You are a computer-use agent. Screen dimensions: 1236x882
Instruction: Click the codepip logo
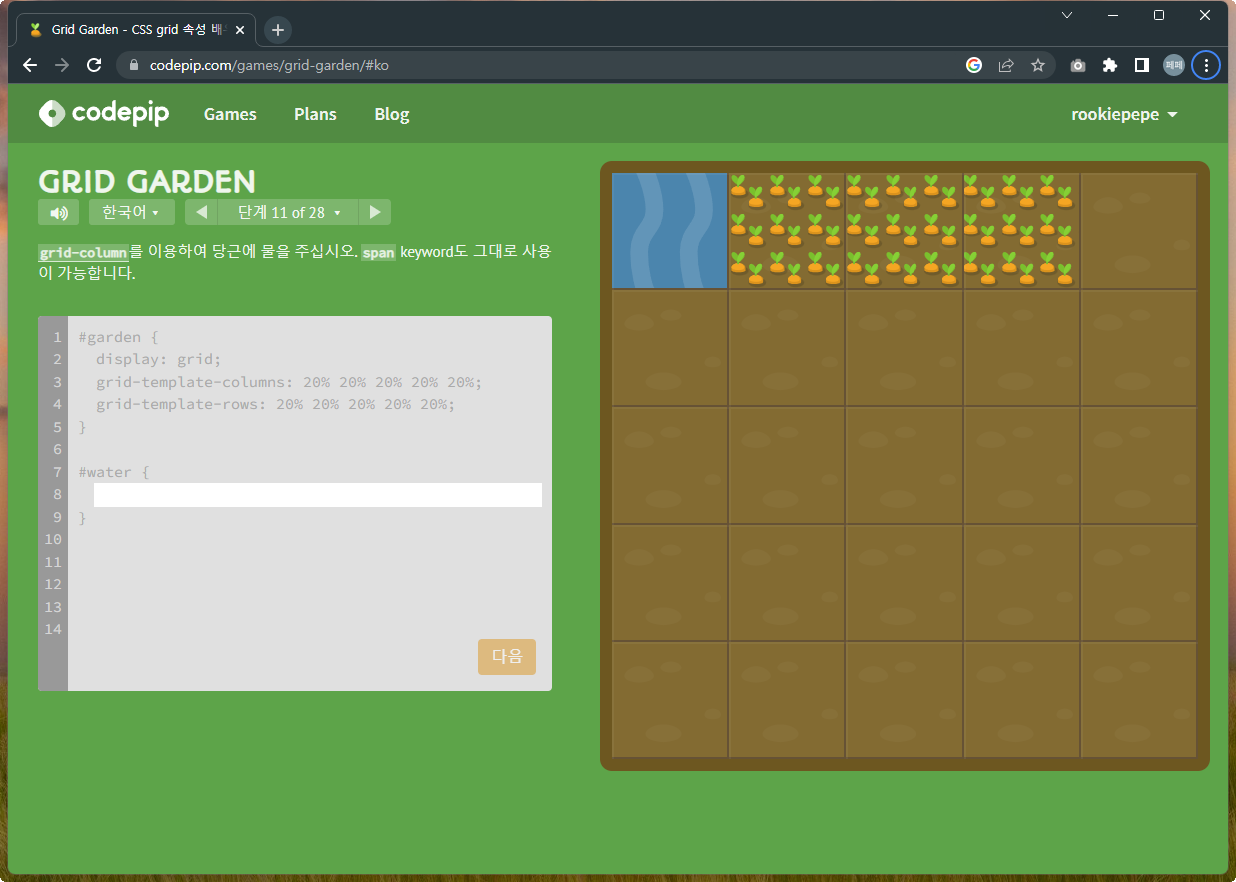pyautogui.click(x=104, y=113)
